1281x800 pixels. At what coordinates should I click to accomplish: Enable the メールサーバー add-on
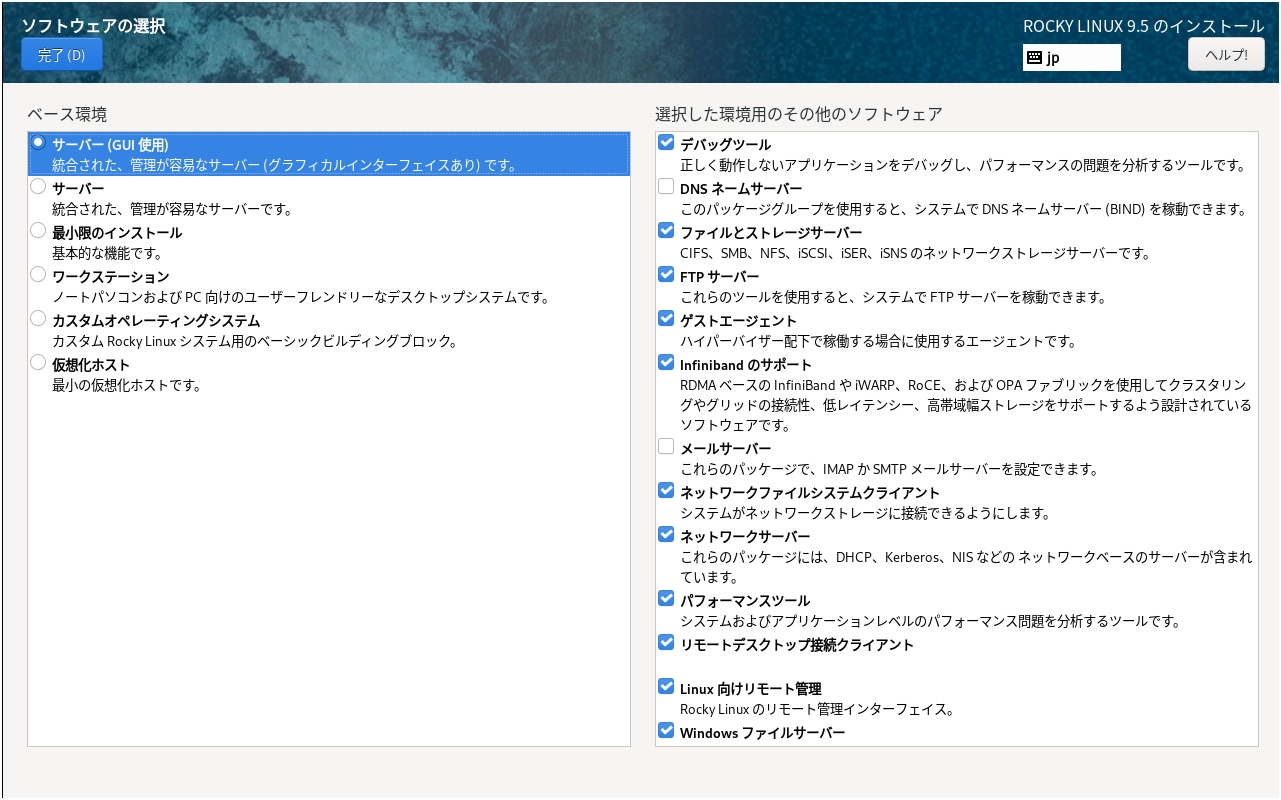(666, 445)
